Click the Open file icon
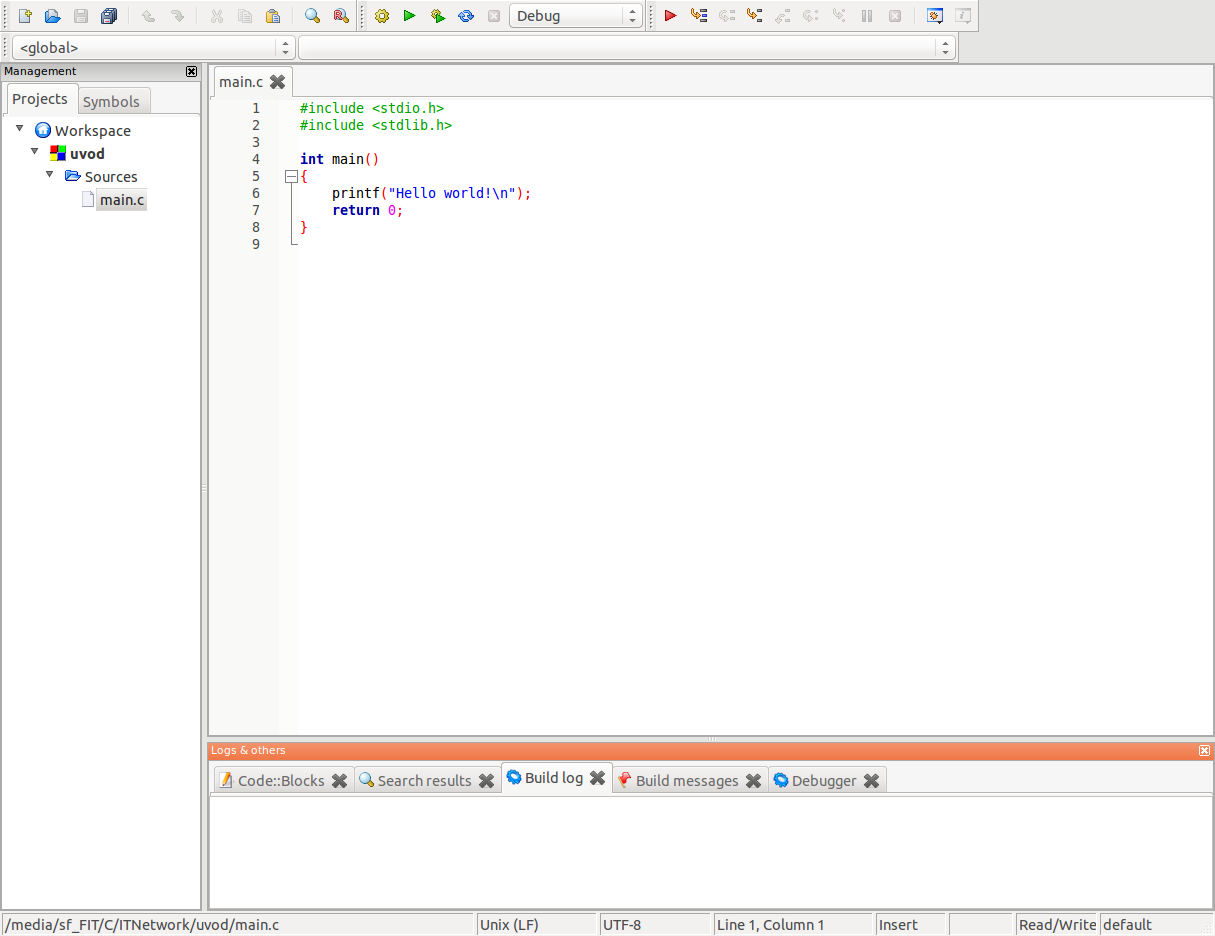Viewport: 1215px width, 936px height. click(53, 16)
